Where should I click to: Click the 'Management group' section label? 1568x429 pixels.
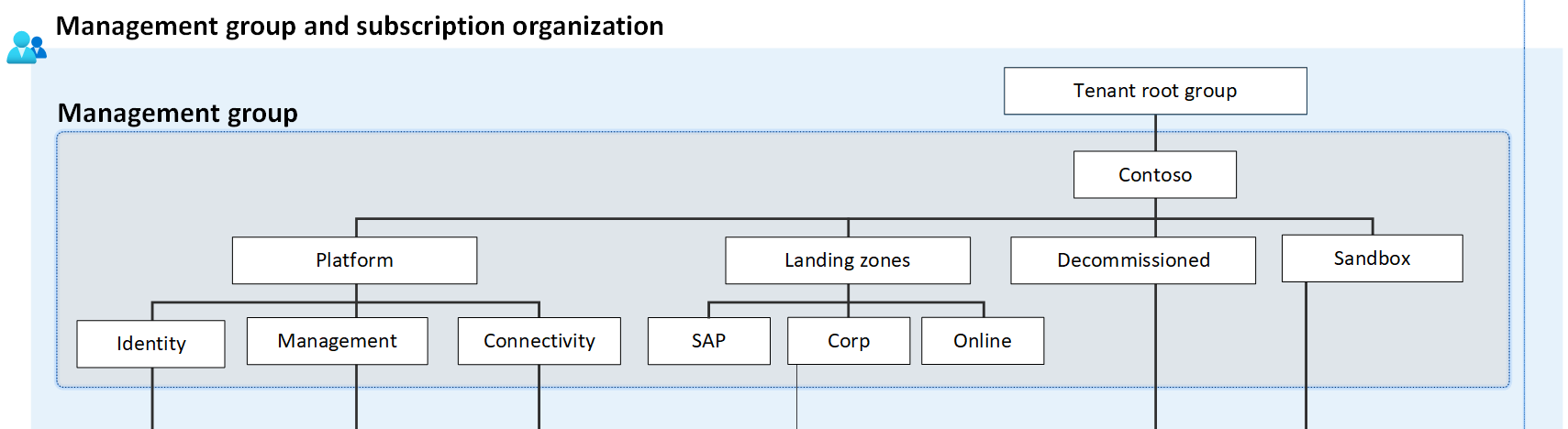pos(178,113)
